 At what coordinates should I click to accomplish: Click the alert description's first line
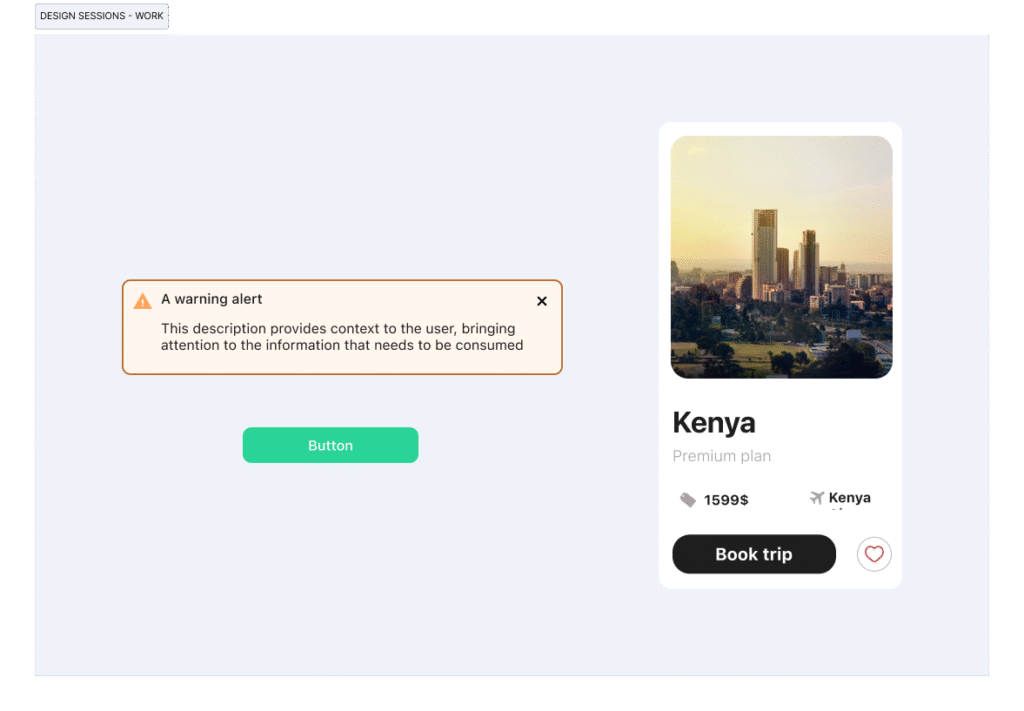(x=338, y=329)
